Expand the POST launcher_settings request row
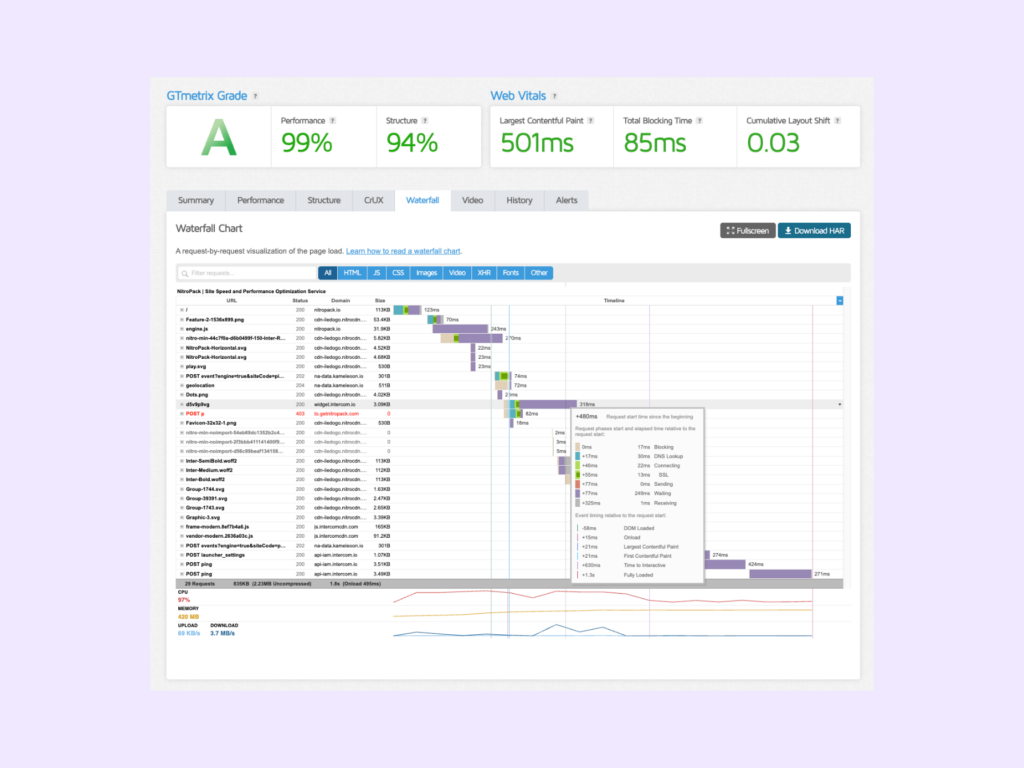This screenshot has height=768, width=1024. 182,555
